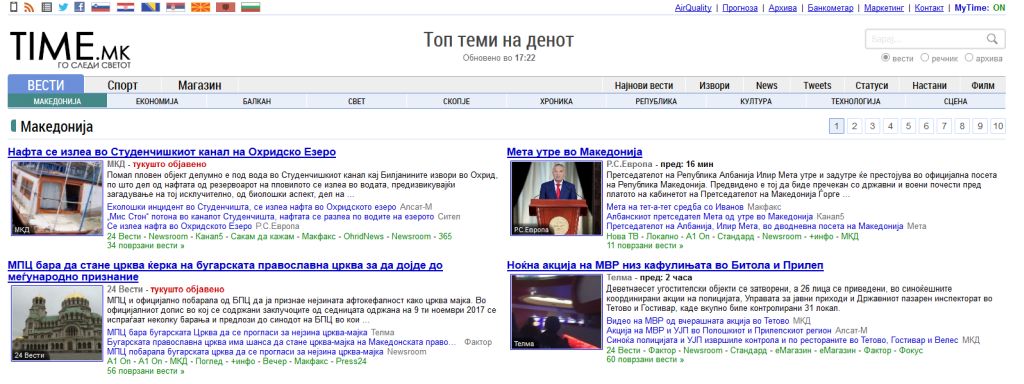Open the Архива top link
The image size is (1024, 384).
tap(782, 8)
